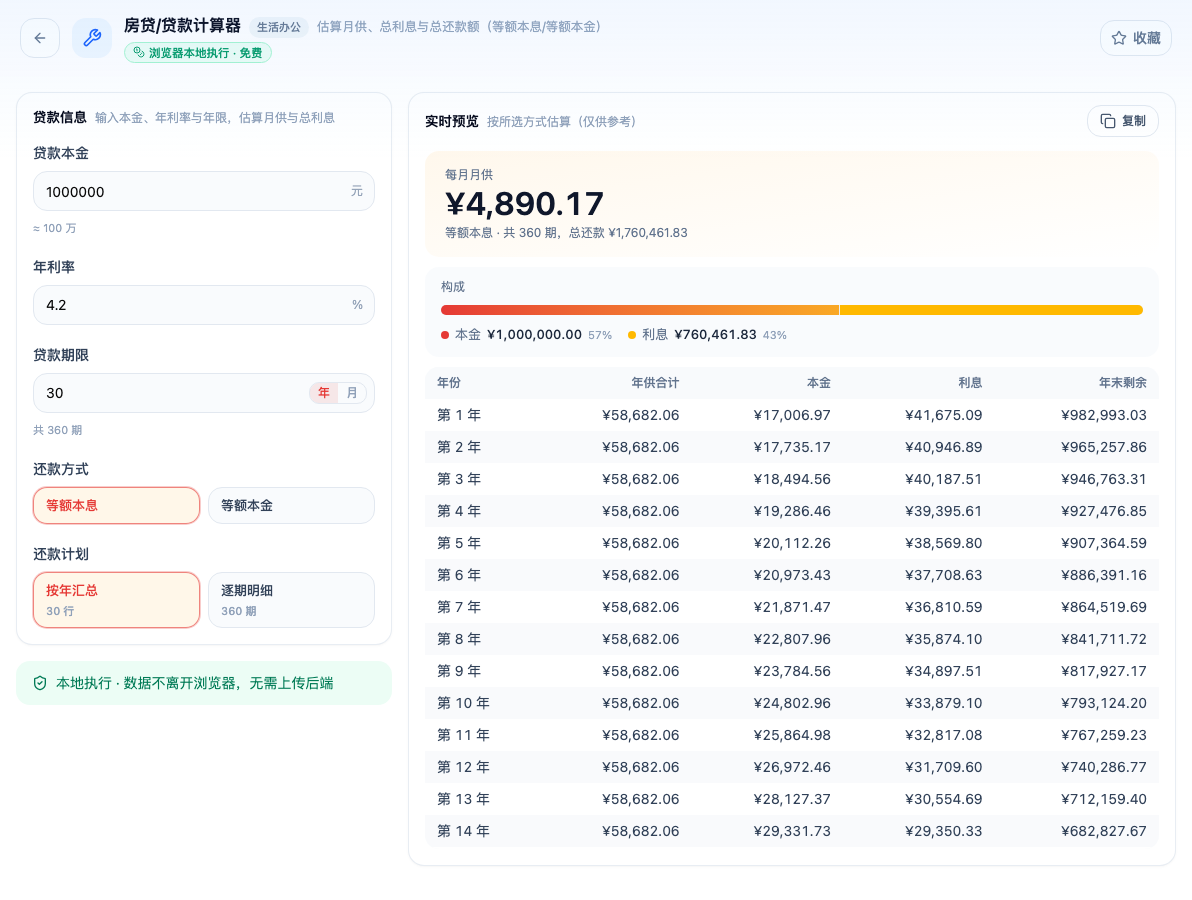Screen dimensions: 1192x900
Task: Click the 利息 column header
Action: 970,383
